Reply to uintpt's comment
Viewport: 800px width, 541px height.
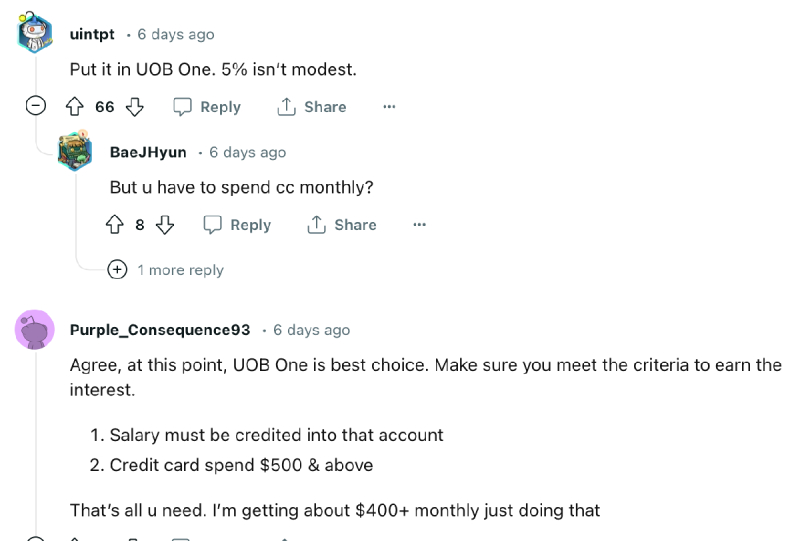[207, 107]
